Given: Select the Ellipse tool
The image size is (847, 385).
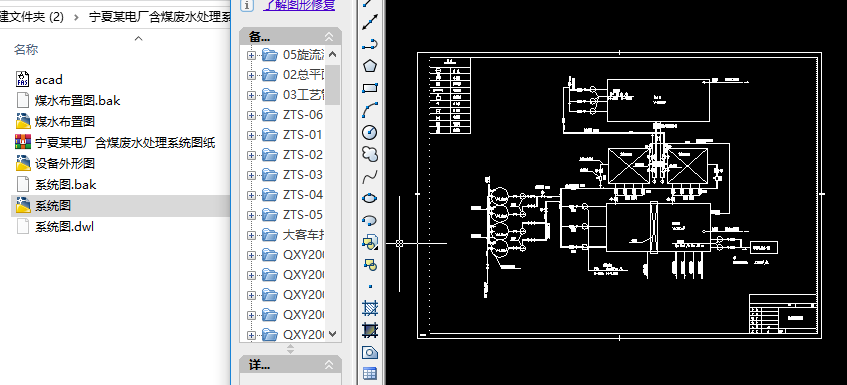Looking at the screenshot, I should click(x=370, y=199).
